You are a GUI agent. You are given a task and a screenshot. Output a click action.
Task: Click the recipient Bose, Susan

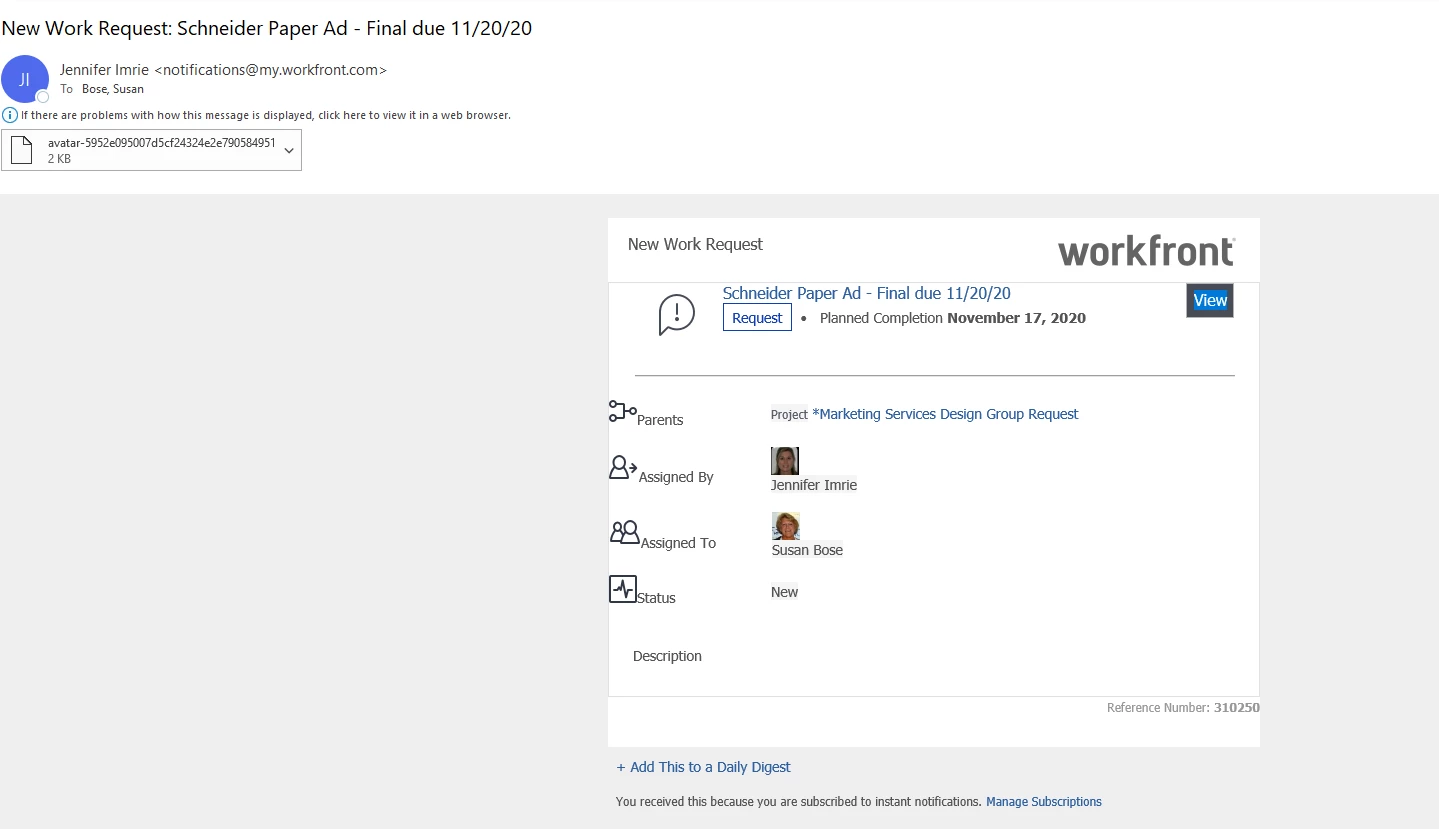pos(113,89)
